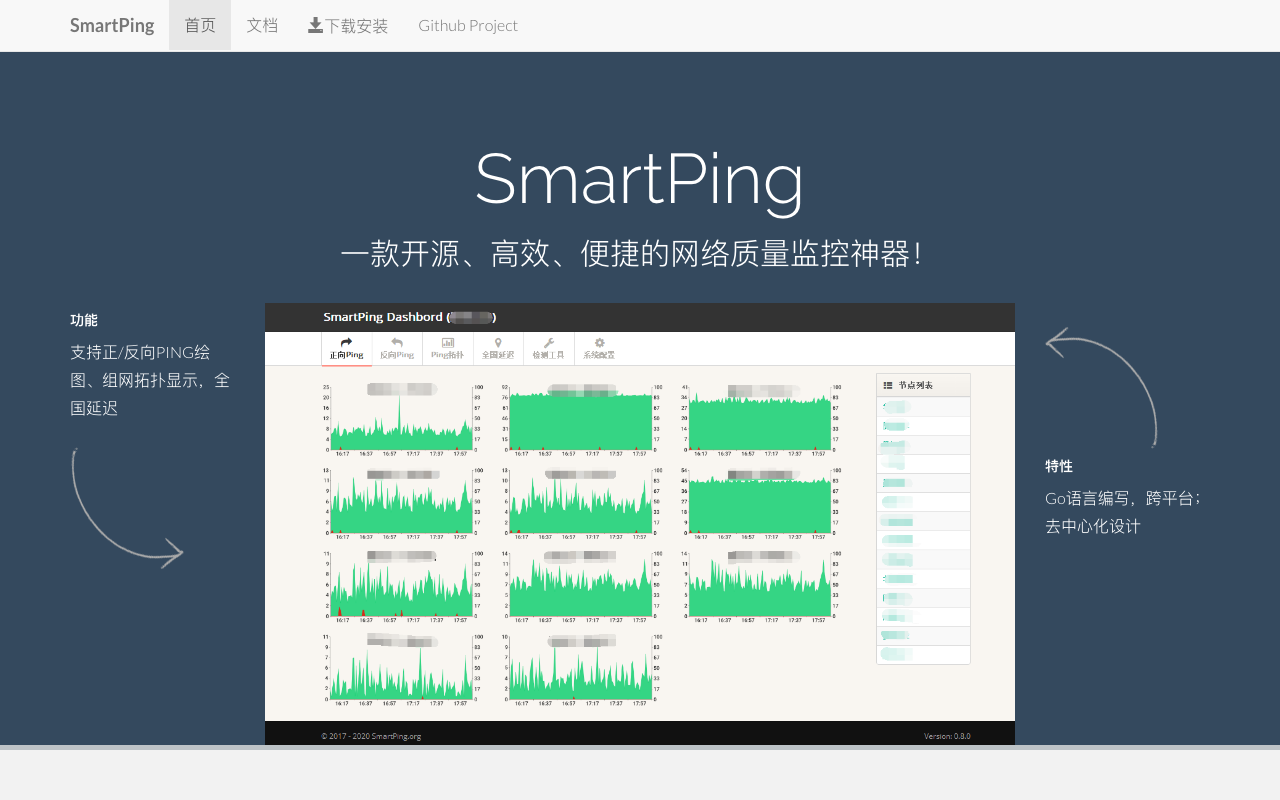Click 检测工具 wrench icon in dashboard screenshot
This screenshot has height=800, width=1280.
point(549,342)
